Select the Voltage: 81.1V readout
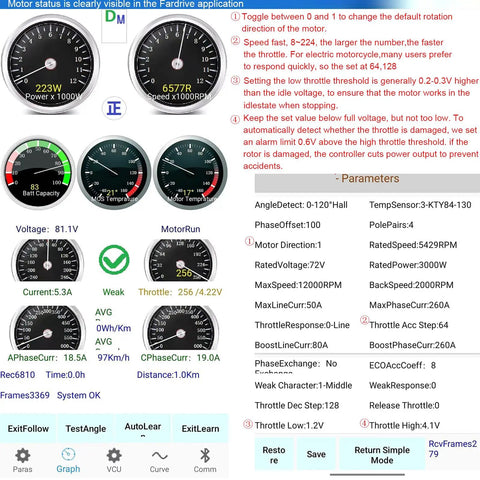The width and height of the screenshot is (480, 480). (47, 229)
